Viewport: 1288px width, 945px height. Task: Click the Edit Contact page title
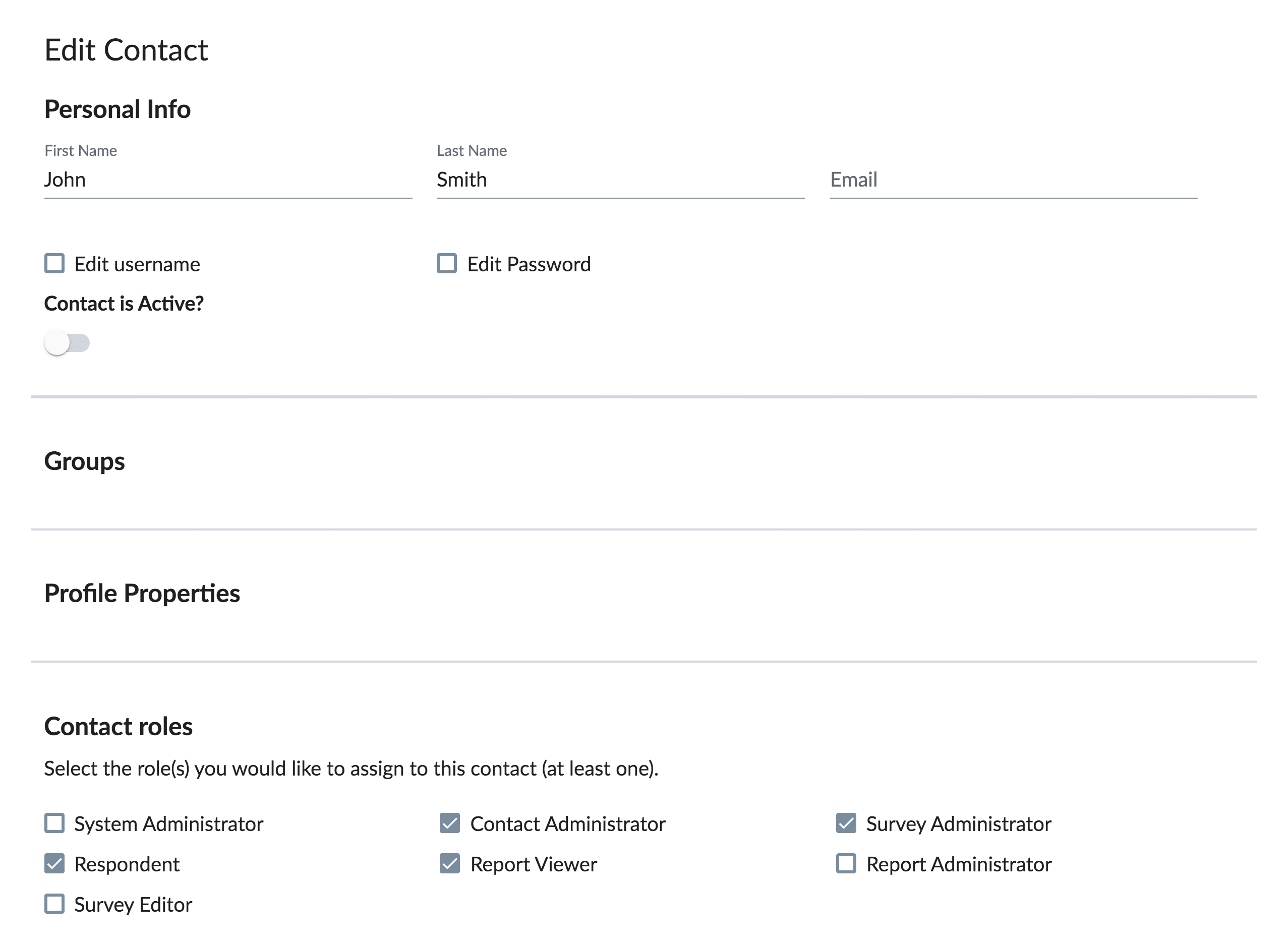pos(127,50)
